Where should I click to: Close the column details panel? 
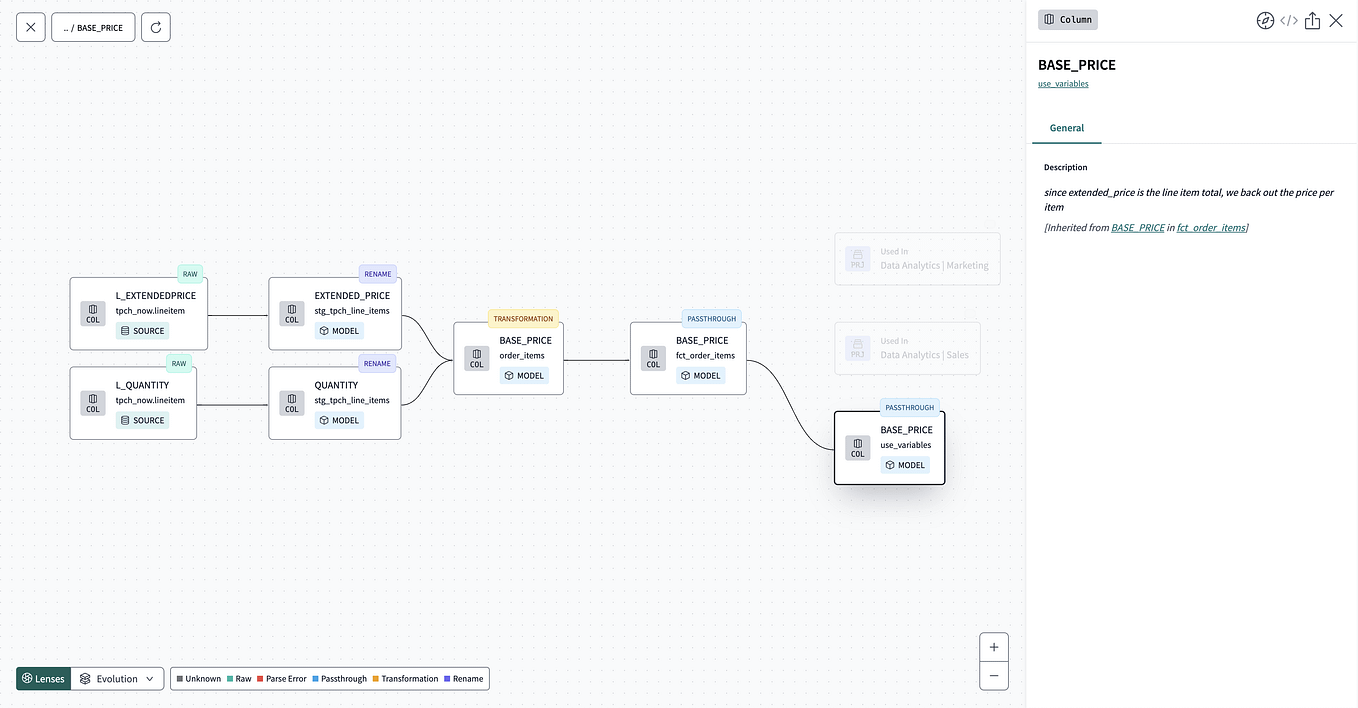[1336, 20]
